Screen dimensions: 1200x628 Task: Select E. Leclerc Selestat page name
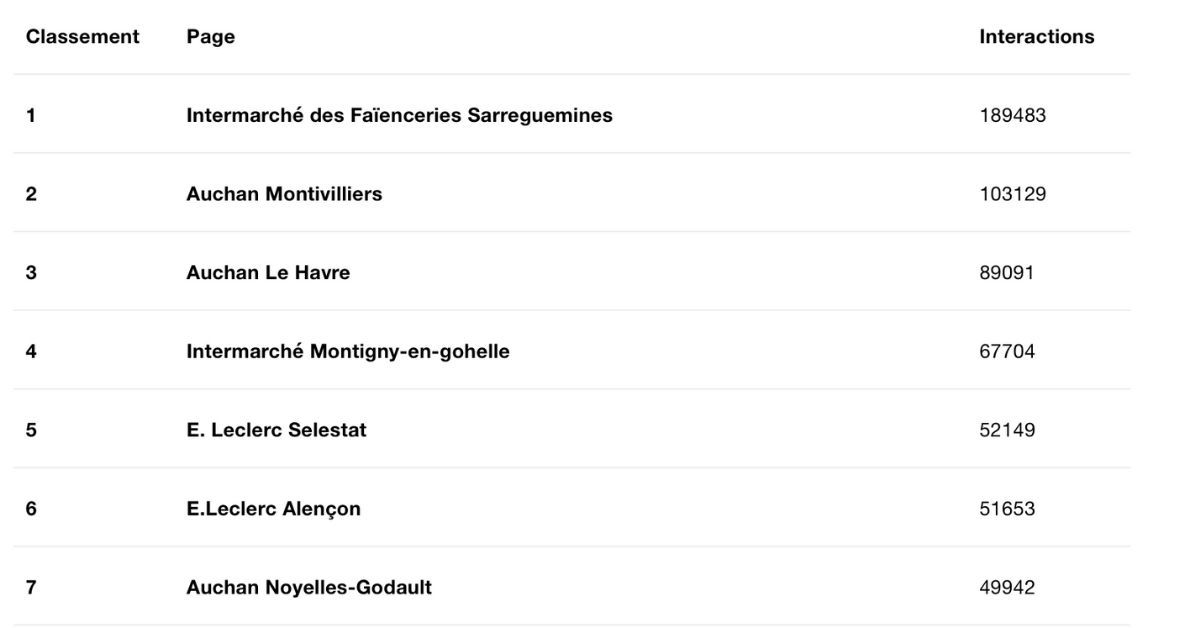pyautogui.click(x=276, y=430)
